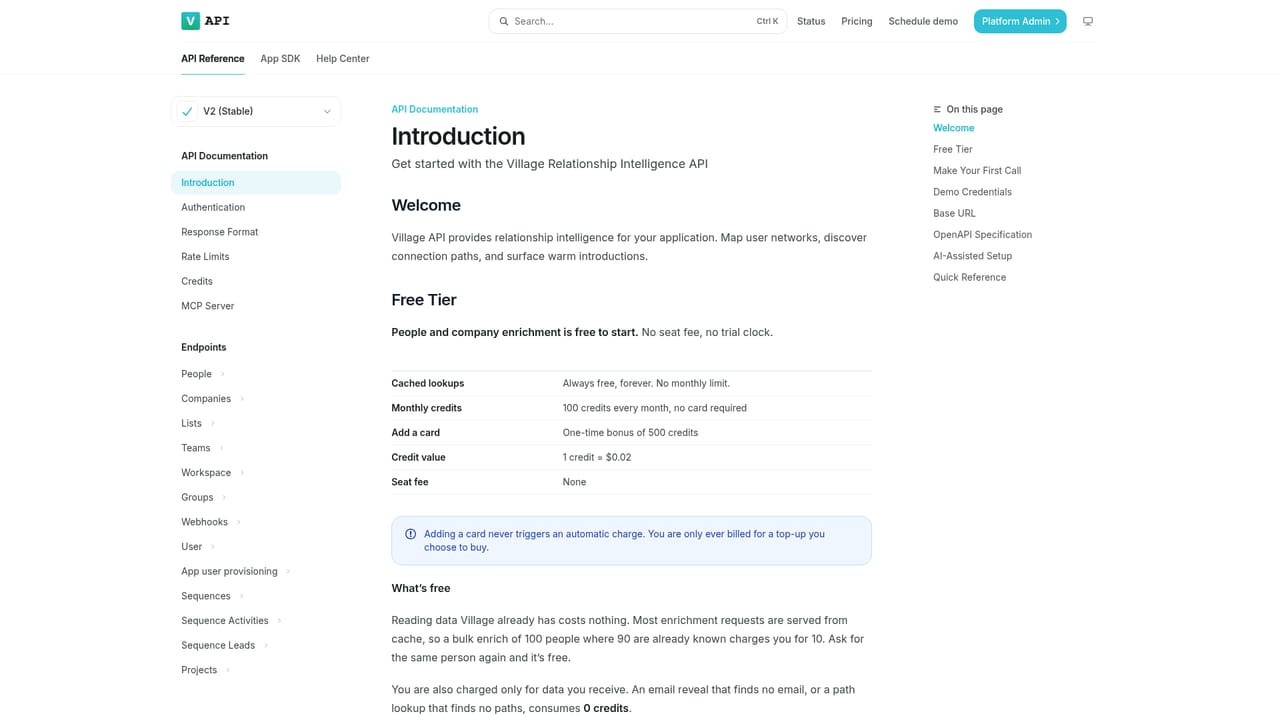Jump to Quick Reference section

tap(970, 277)
